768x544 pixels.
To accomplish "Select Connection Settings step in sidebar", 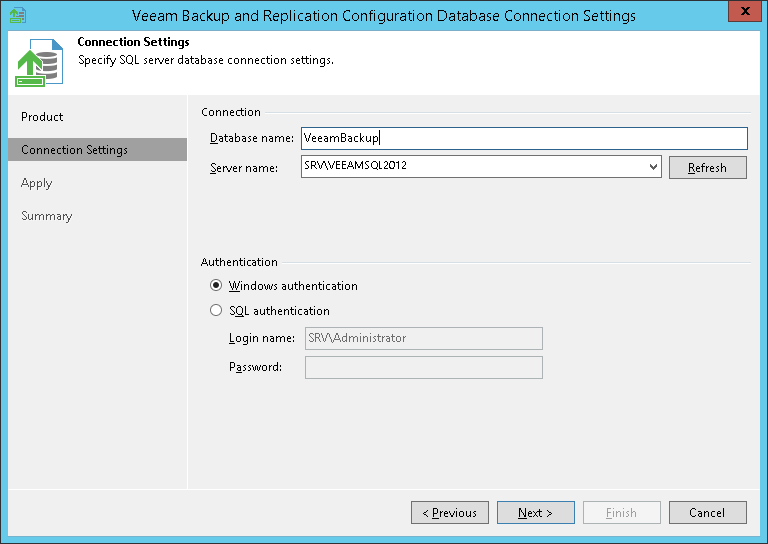I will [74, 150].
